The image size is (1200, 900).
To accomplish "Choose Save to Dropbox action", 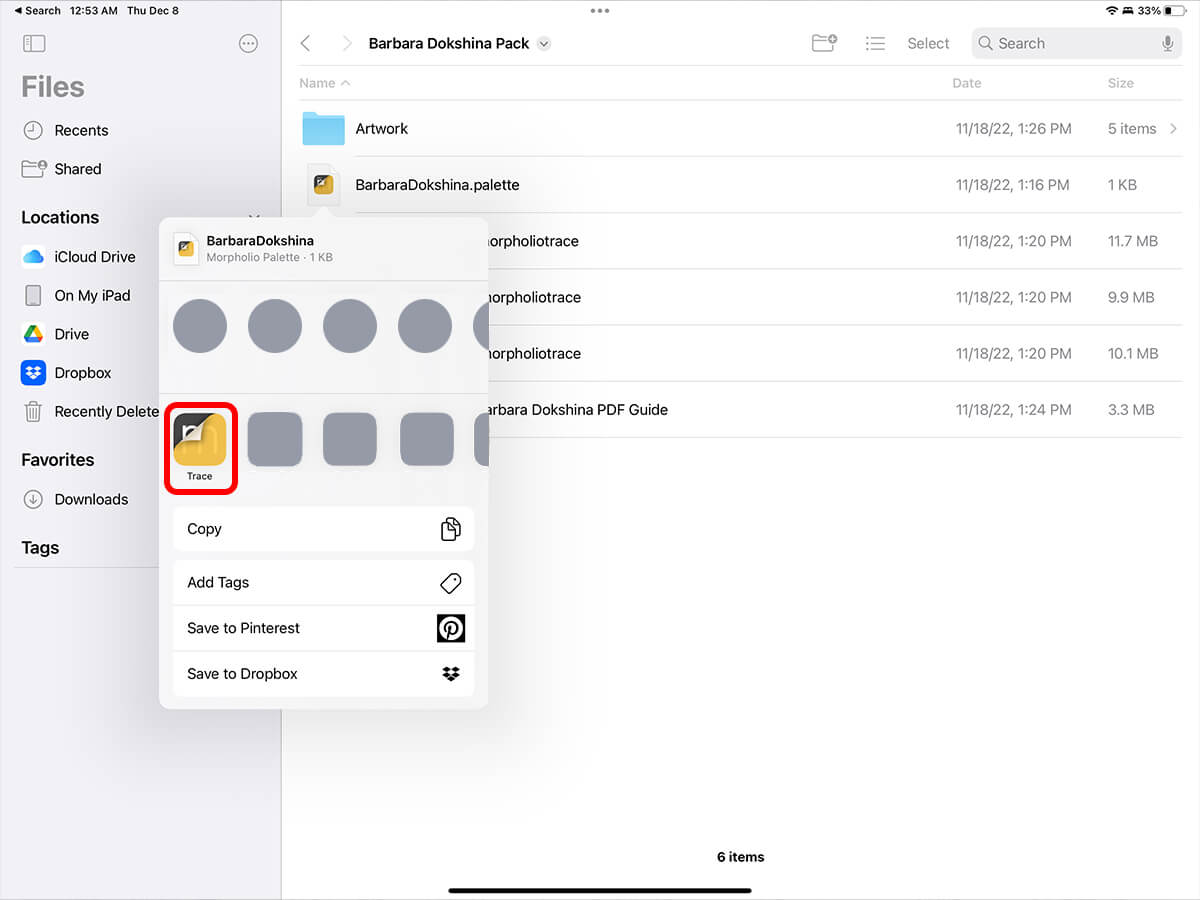I will click(x=323, y=674).
